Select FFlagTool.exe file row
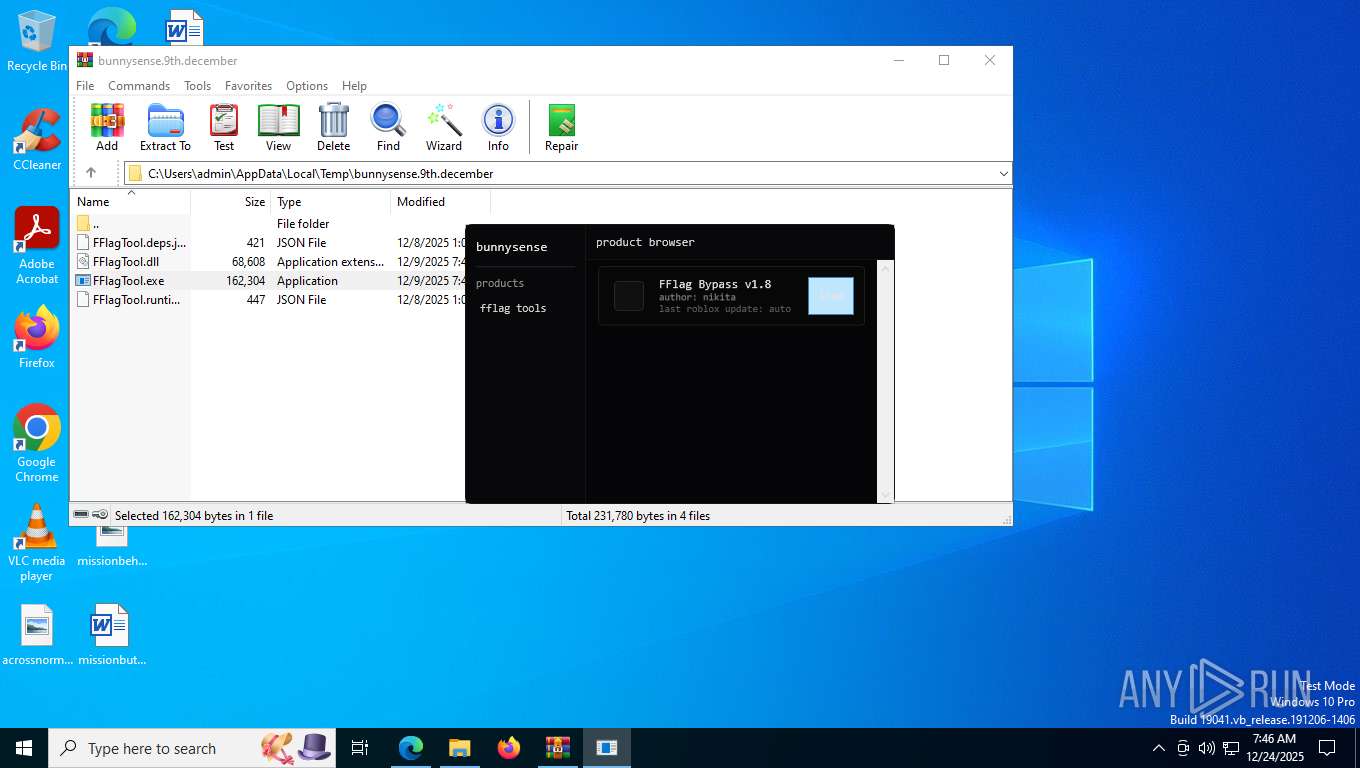 [268, 280]
